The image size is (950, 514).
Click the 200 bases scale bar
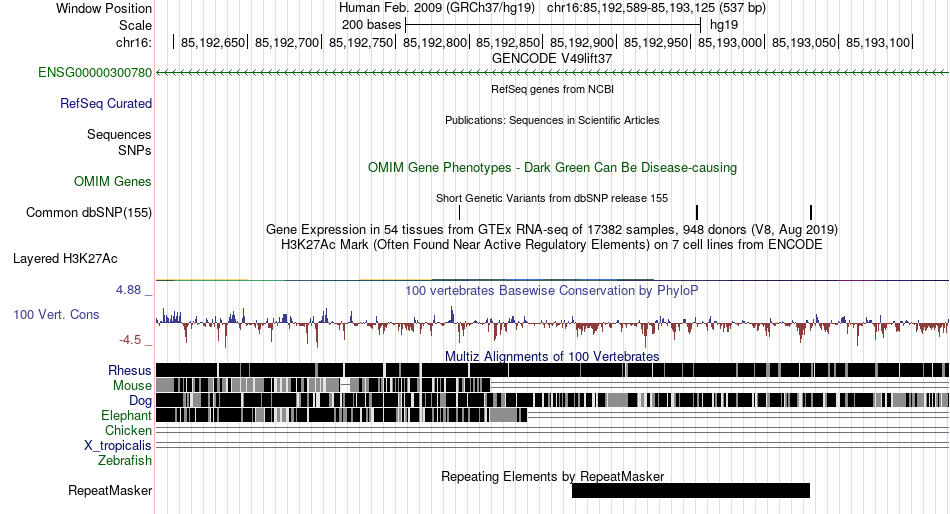click(x=553, y=25)
